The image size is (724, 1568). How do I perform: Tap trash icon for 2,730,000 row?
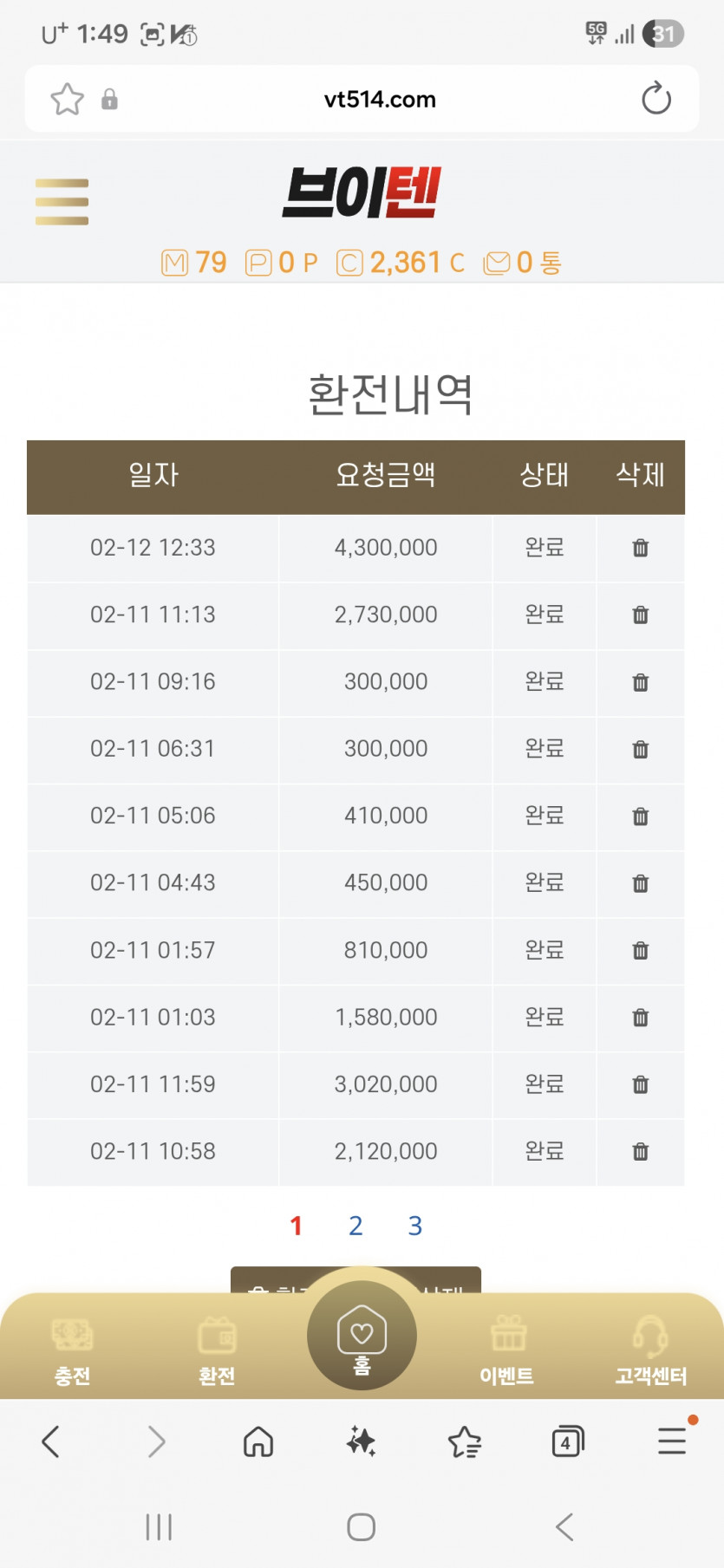pyautogui.click(x=641, y=615)
